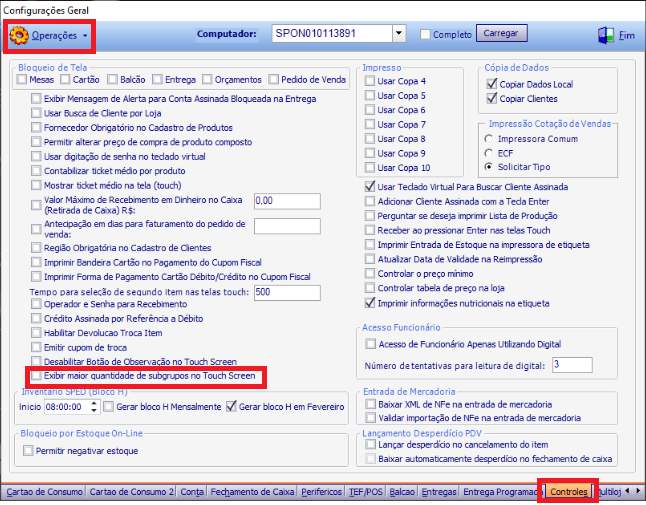Check Adicionar Cliente Assinada com a Tecla Enter
The image size is (646, 505).
(x=370, y=201)
